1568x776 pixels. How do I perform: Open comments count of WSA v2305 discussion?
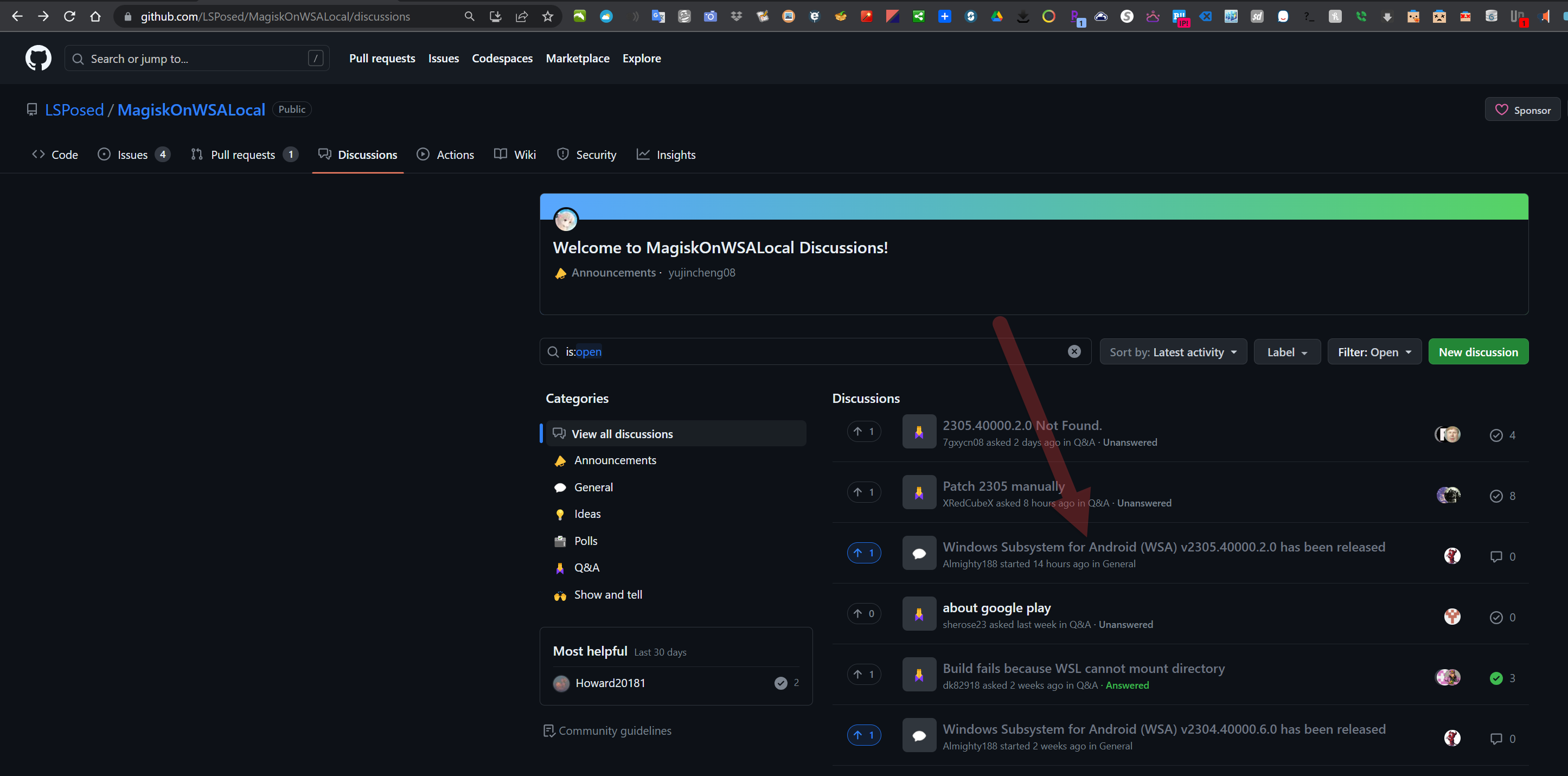pyautogui.click(x=1503, y=556)
